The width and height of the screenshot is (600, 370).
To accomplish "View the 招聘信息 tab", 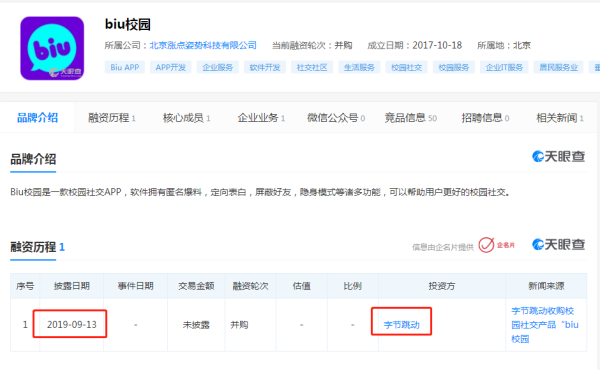I will pyautogui.click(x=485, y=118).
